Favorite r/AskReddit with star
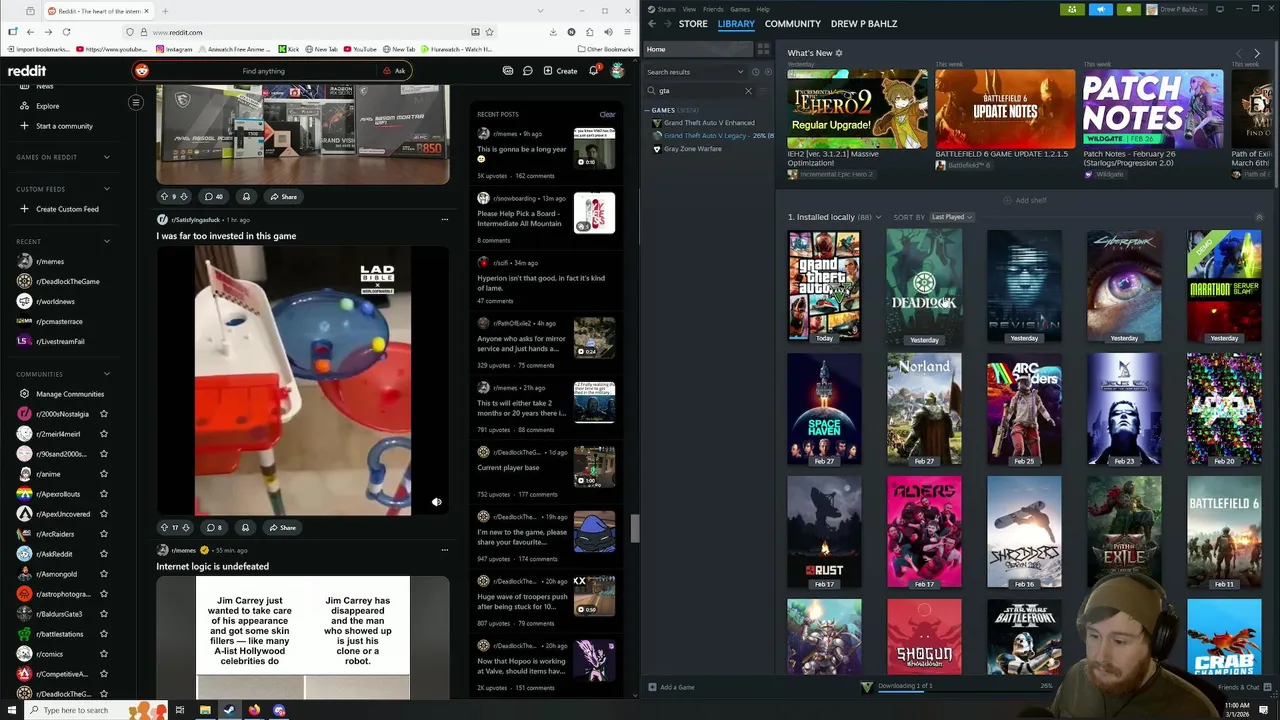This screenshot has width=1280, height=720. click(x=103, y=554)
